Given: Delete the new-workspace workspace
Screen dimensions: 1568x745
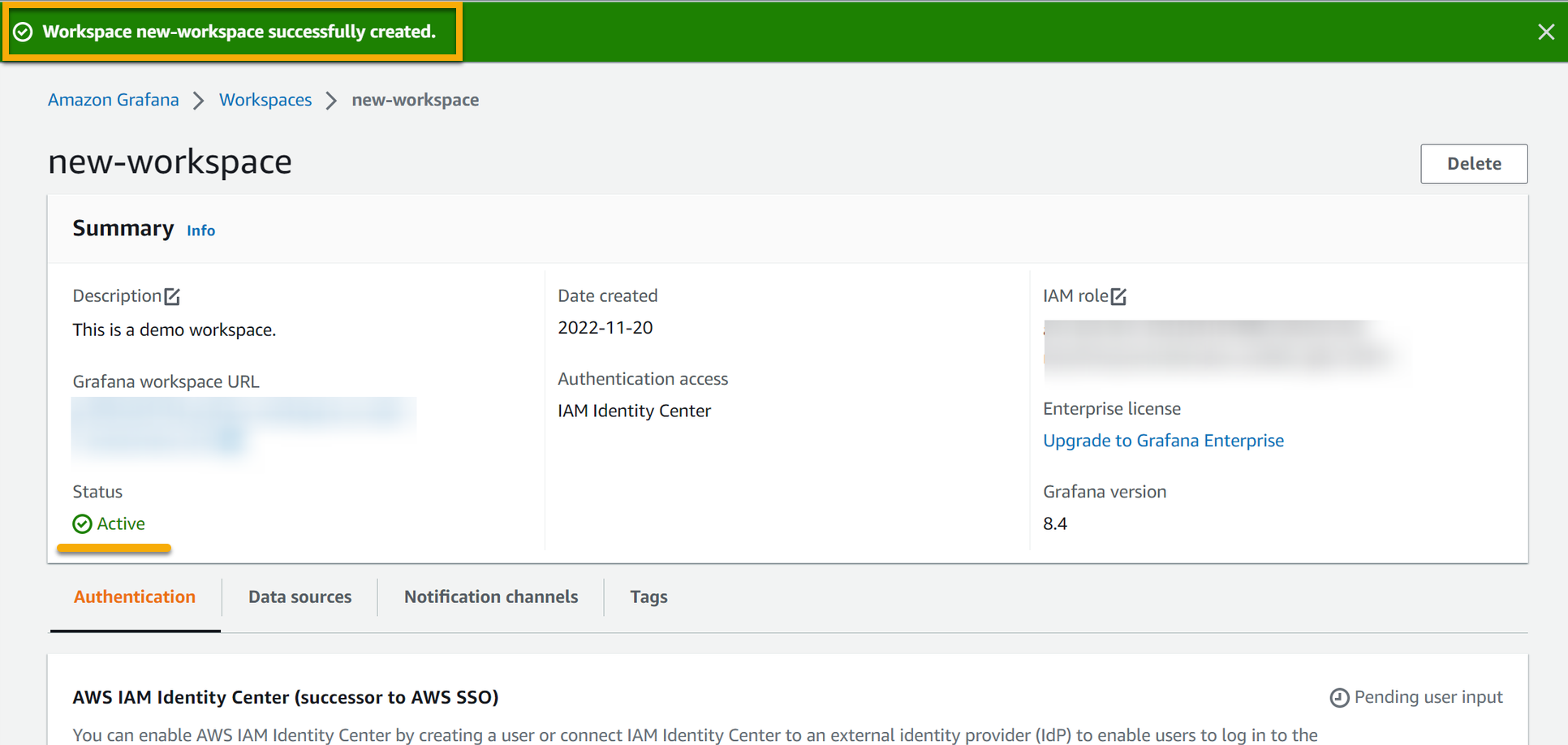Looking at the screenshot, I should (1474, 164).
